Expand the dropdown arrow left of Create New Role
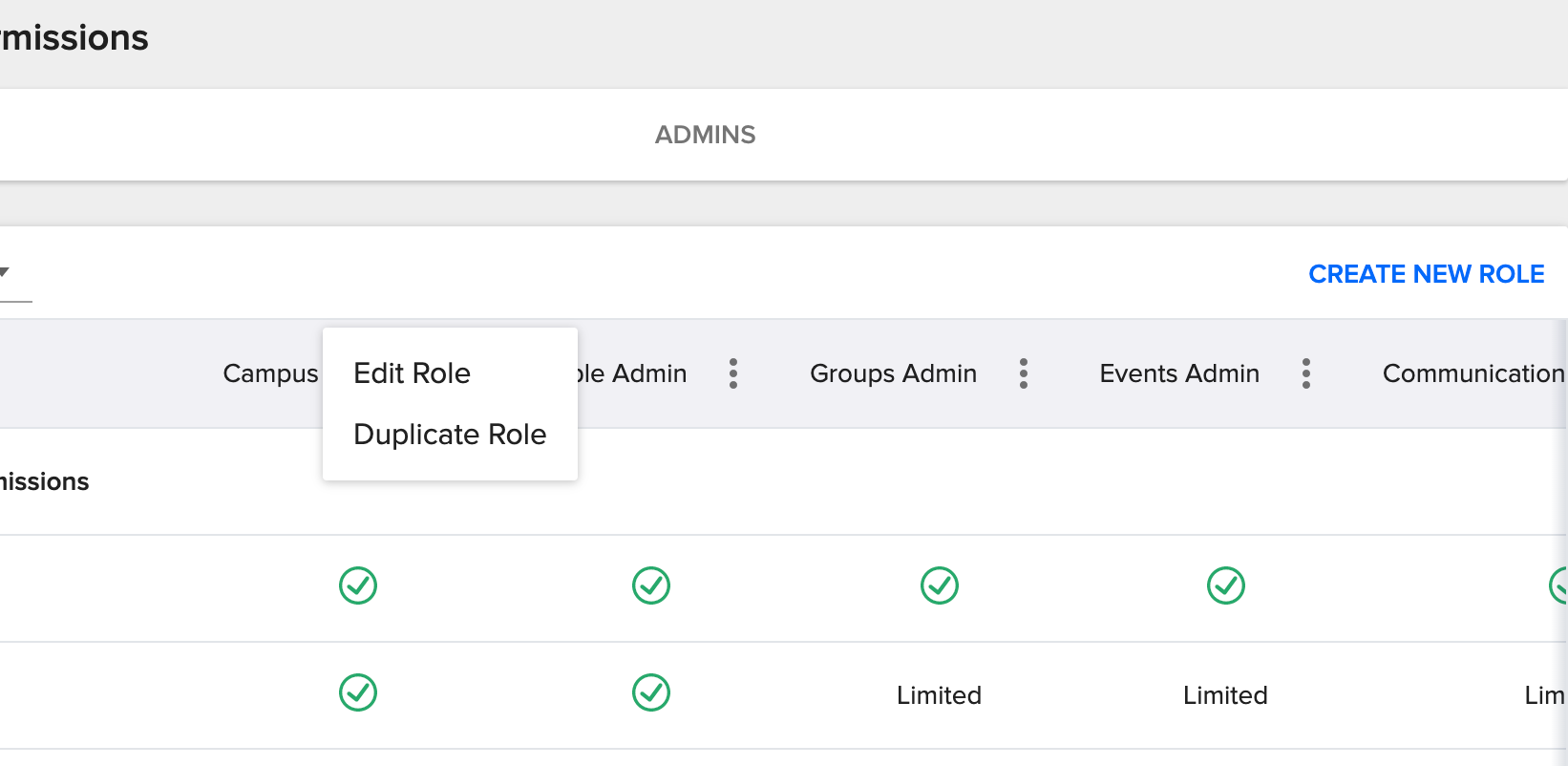This screenshot has height=766, width=1568. pyautogui.click(x=5, y=273)
